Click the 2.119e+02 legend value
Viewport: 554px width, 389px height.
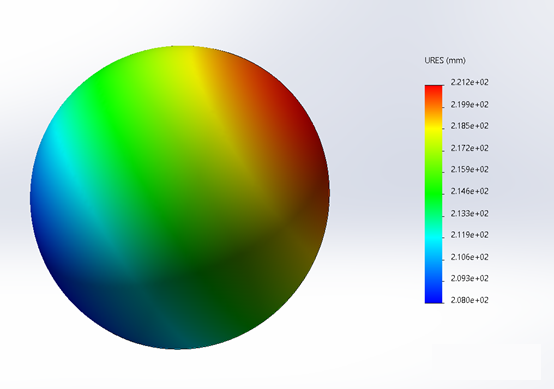pyautogui.click(x=470, y=235)
